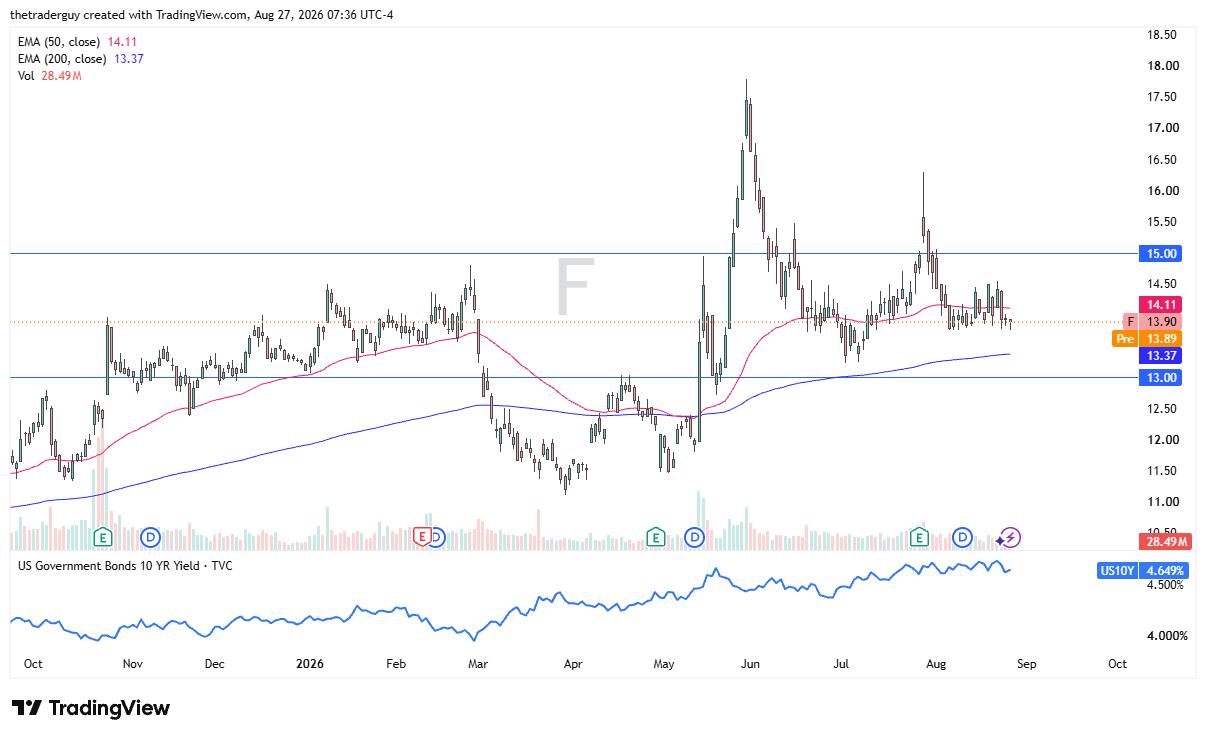Viewport: 1206px width, 738px height.
Task: Click the 11.00 price axis label
Action: [x=1161, y=502]
